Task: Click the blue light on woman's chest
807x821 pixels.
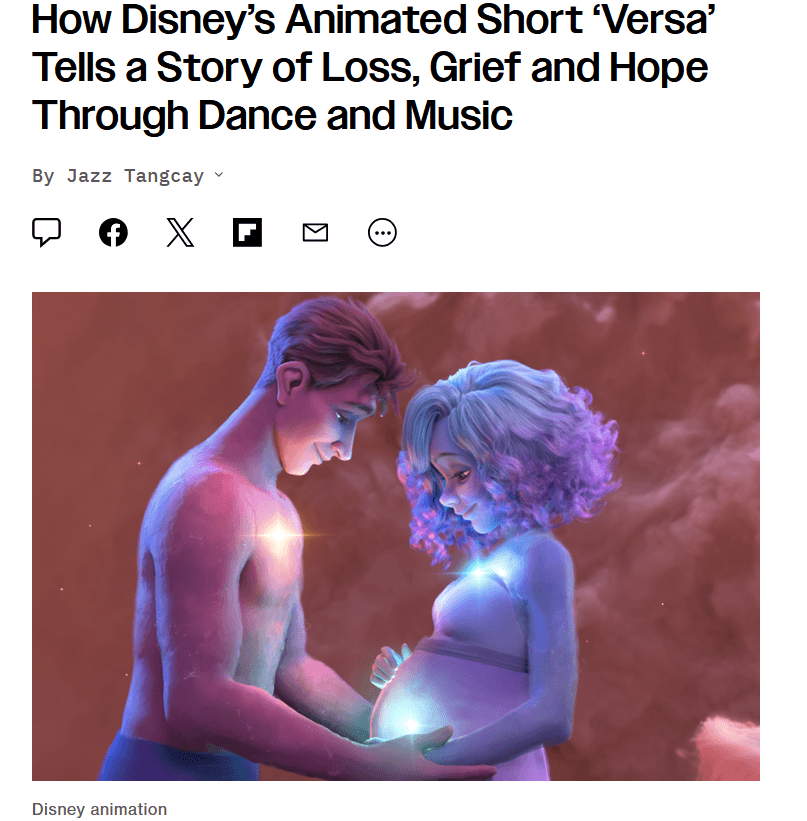Action: (x=478, y=572)
